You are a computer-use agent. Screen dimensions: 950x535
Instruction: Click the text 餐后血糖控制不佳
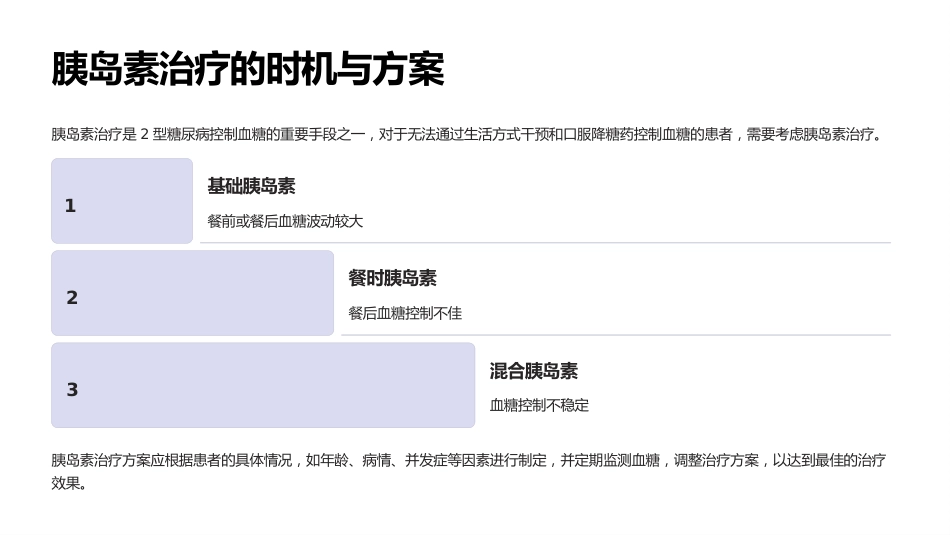pyautogui.click(x=405, y=313)
